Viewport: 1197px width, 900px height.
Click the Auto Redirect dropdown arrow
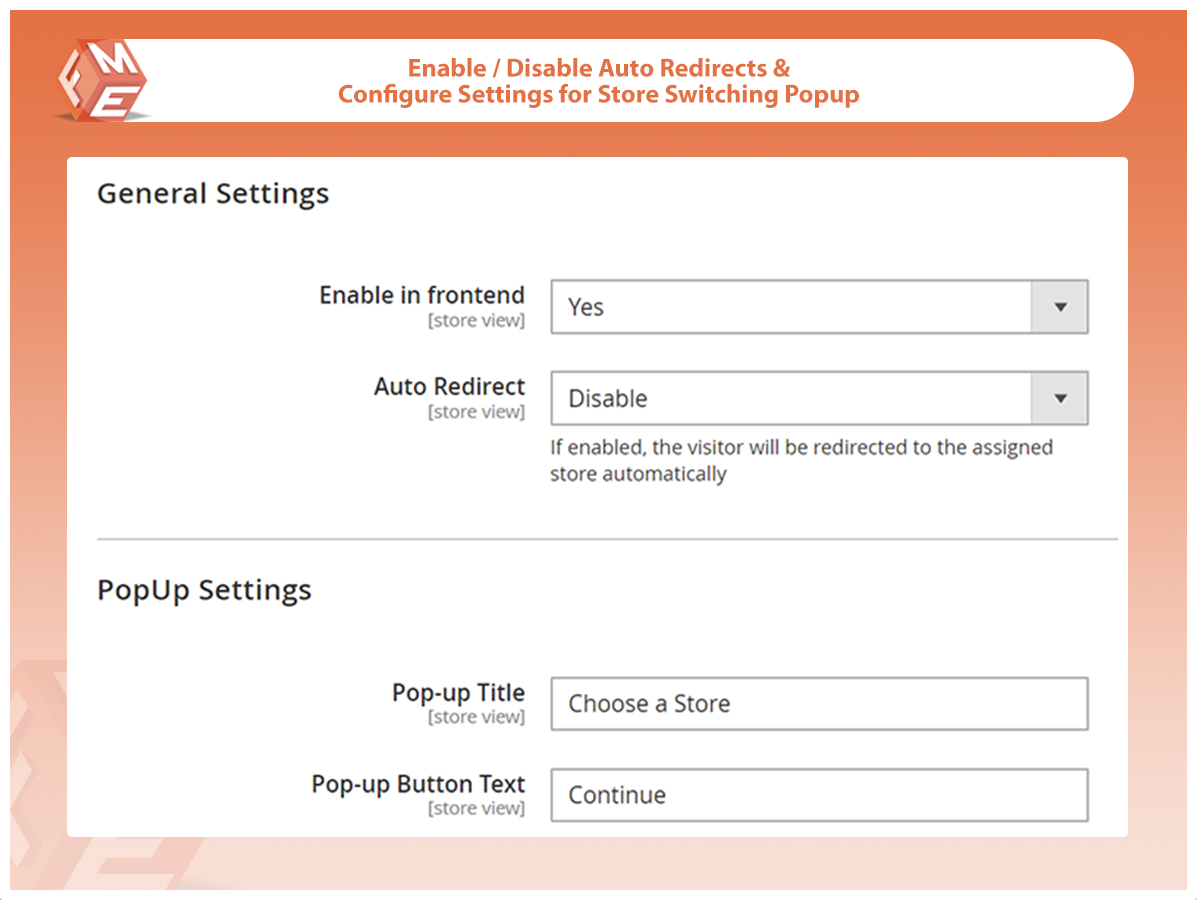click(1059, 398)
